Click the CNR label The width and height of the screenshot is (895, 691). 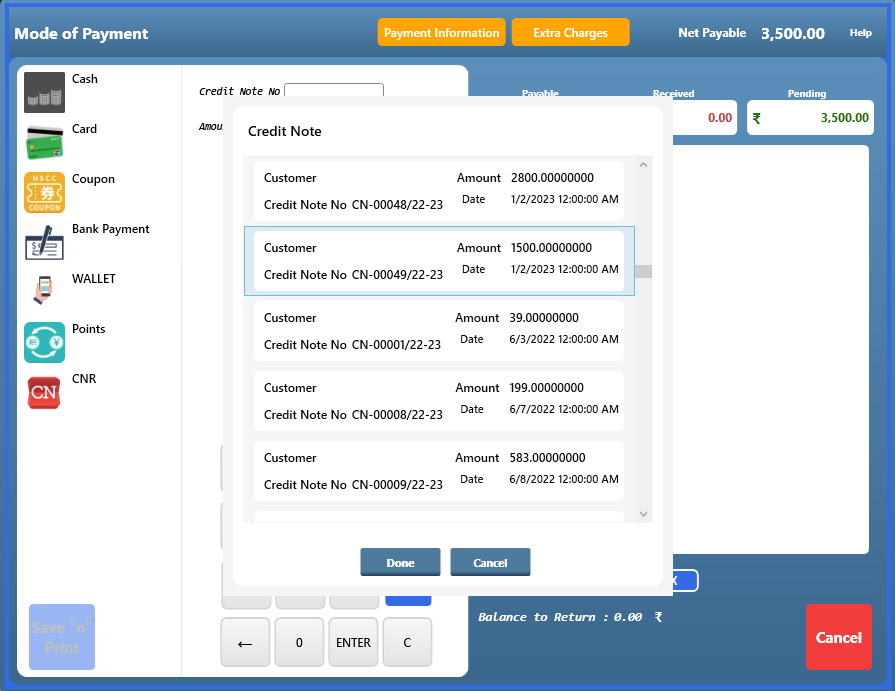pos(84,379)
